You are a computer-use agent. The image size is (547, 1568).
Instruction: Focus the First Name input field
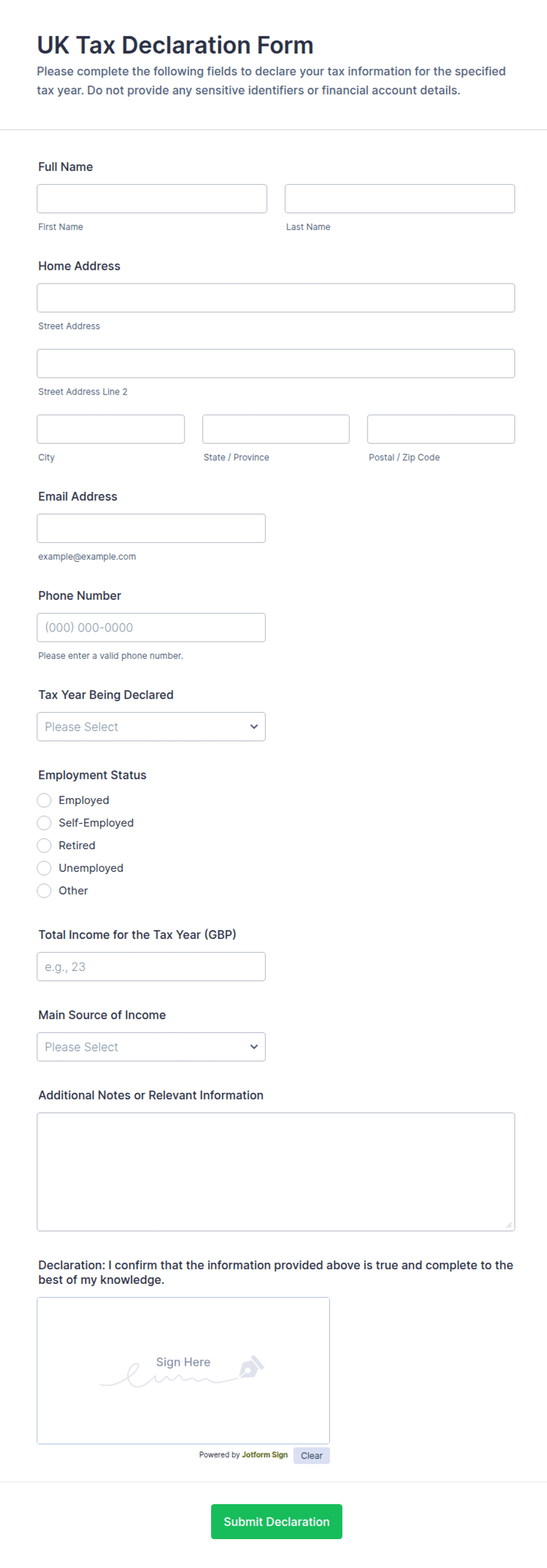pyautogui.click(x=152, y=198)
